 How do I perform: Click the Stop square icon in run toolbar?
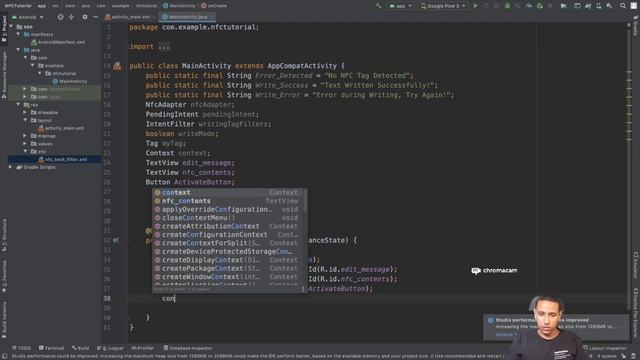550,6
